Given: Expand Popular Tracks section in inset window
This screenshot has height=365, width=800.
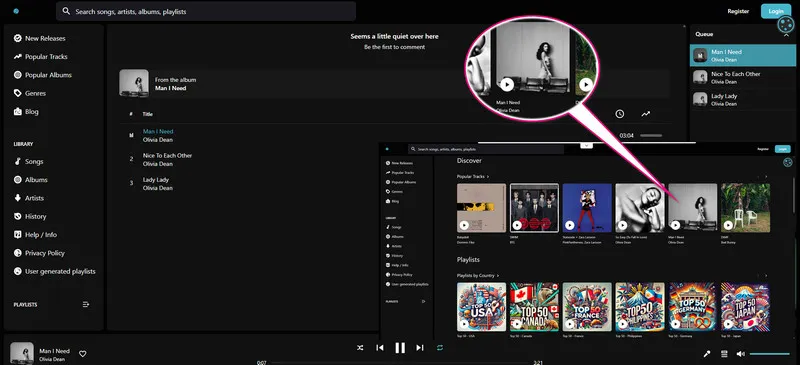Looking at the screenshot, I should [473, 177].
